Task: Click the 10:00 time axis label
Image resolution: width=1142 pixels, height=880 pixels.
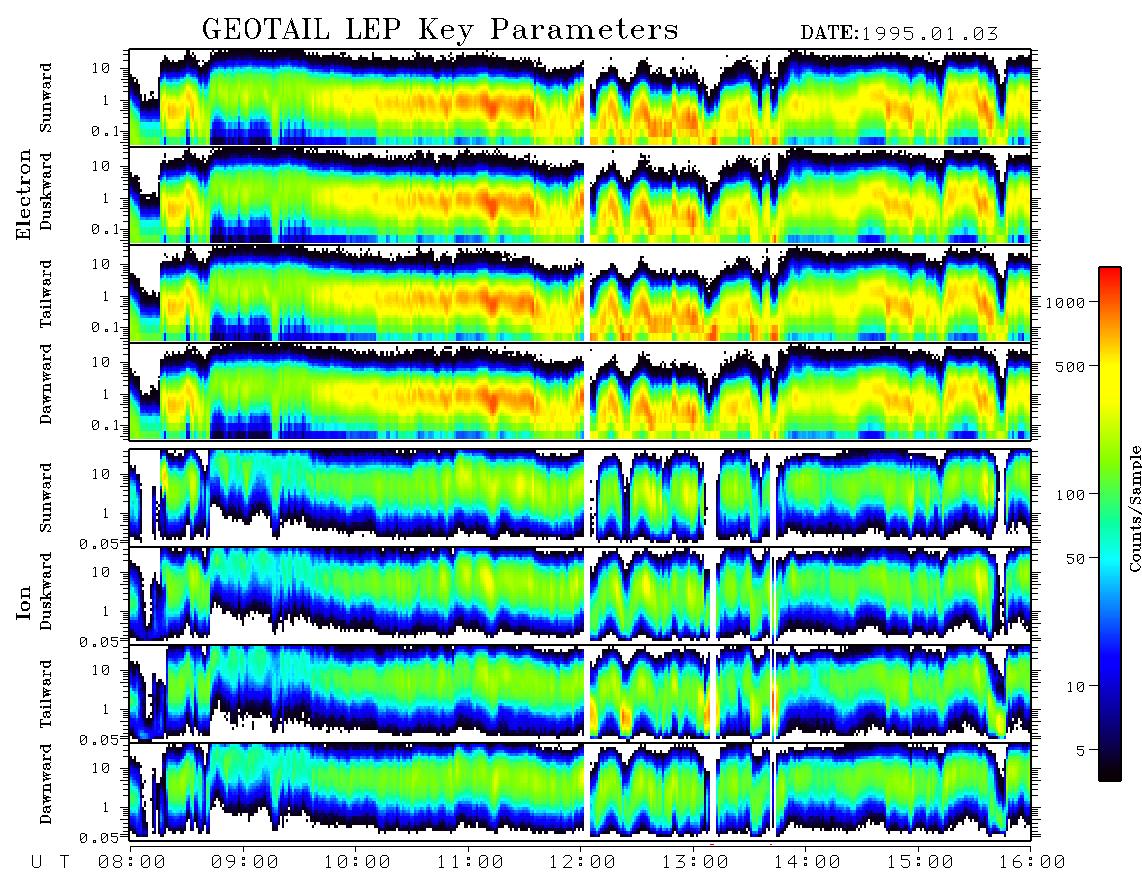Action: (357, 862)
